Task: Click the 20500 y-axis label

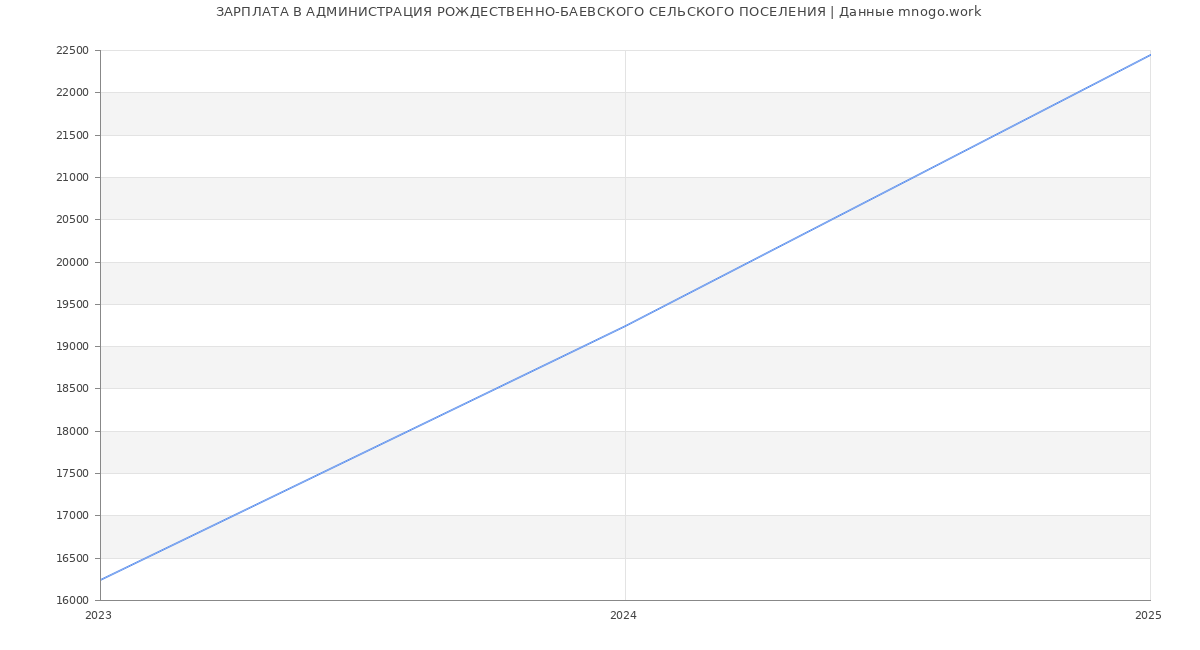Action: point(72,220)
